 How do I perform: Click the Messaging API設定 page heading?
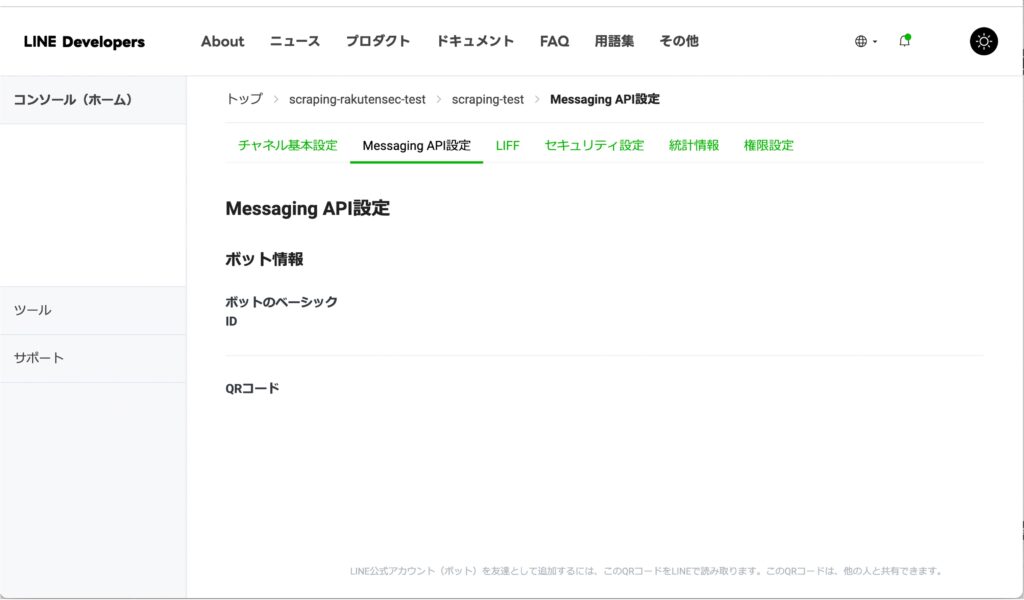coord(308,208)
